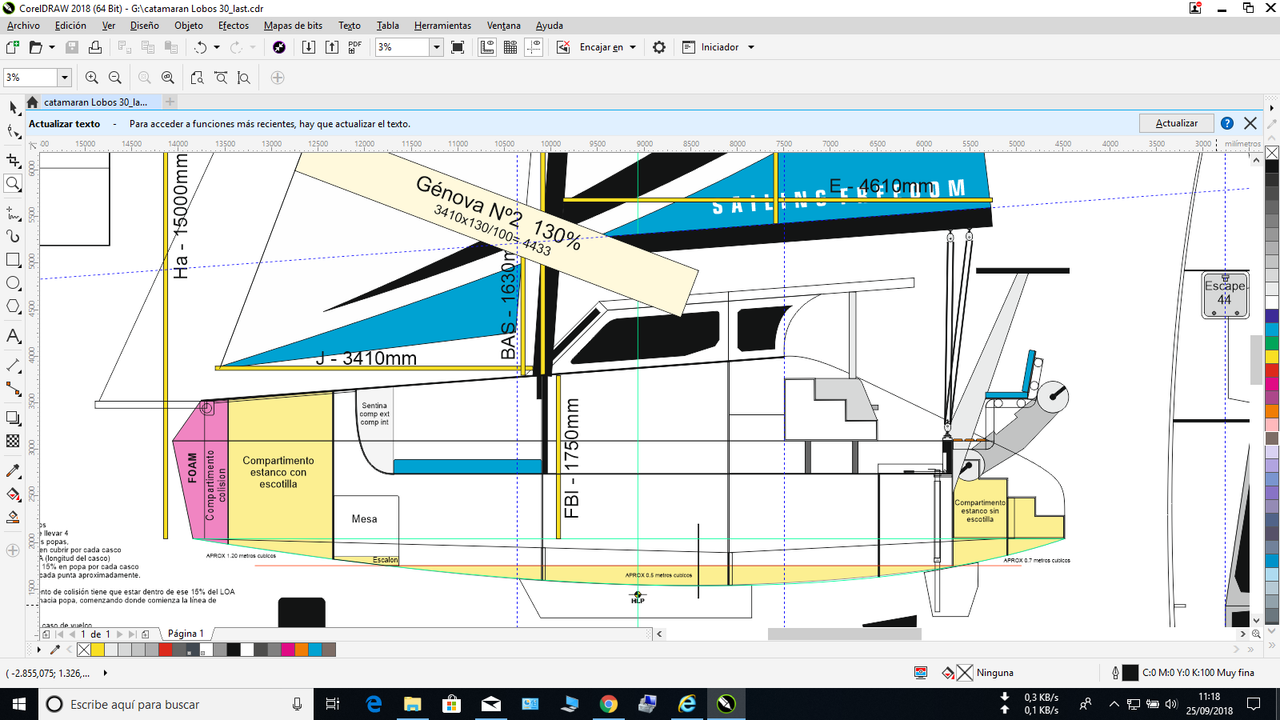
Task: Select the Artistic Media tool
Action: 13,236
